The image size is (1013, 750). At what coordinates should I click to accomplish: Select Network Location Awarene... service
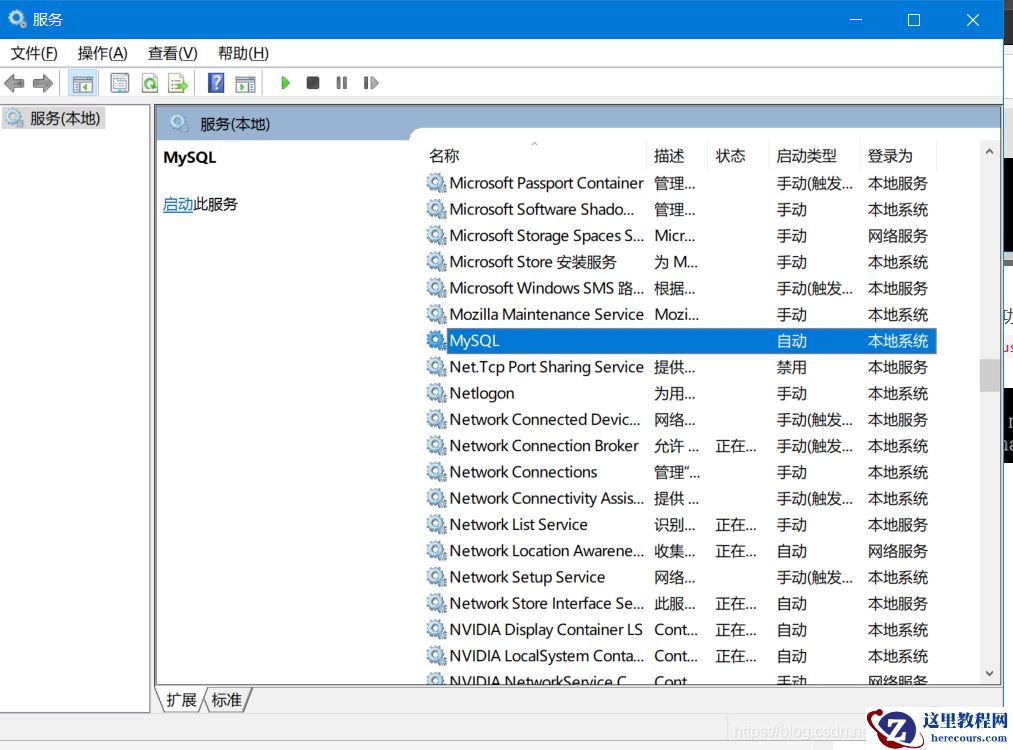[680, 551]
